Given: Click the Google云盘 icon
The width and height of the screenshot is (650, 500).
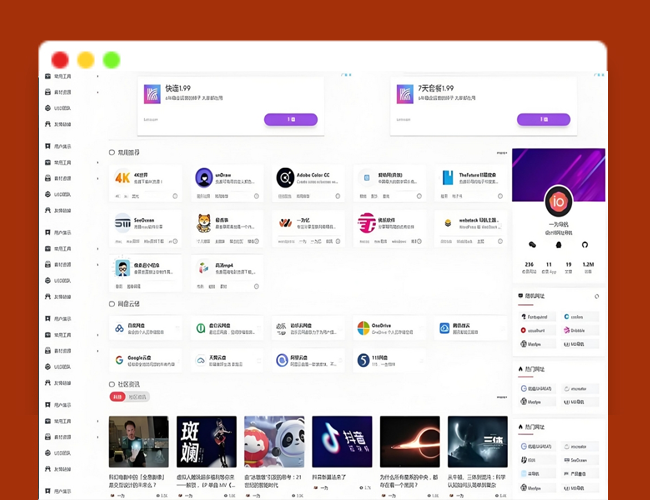Looking at the screenshot, I should (x=120, y=360).
